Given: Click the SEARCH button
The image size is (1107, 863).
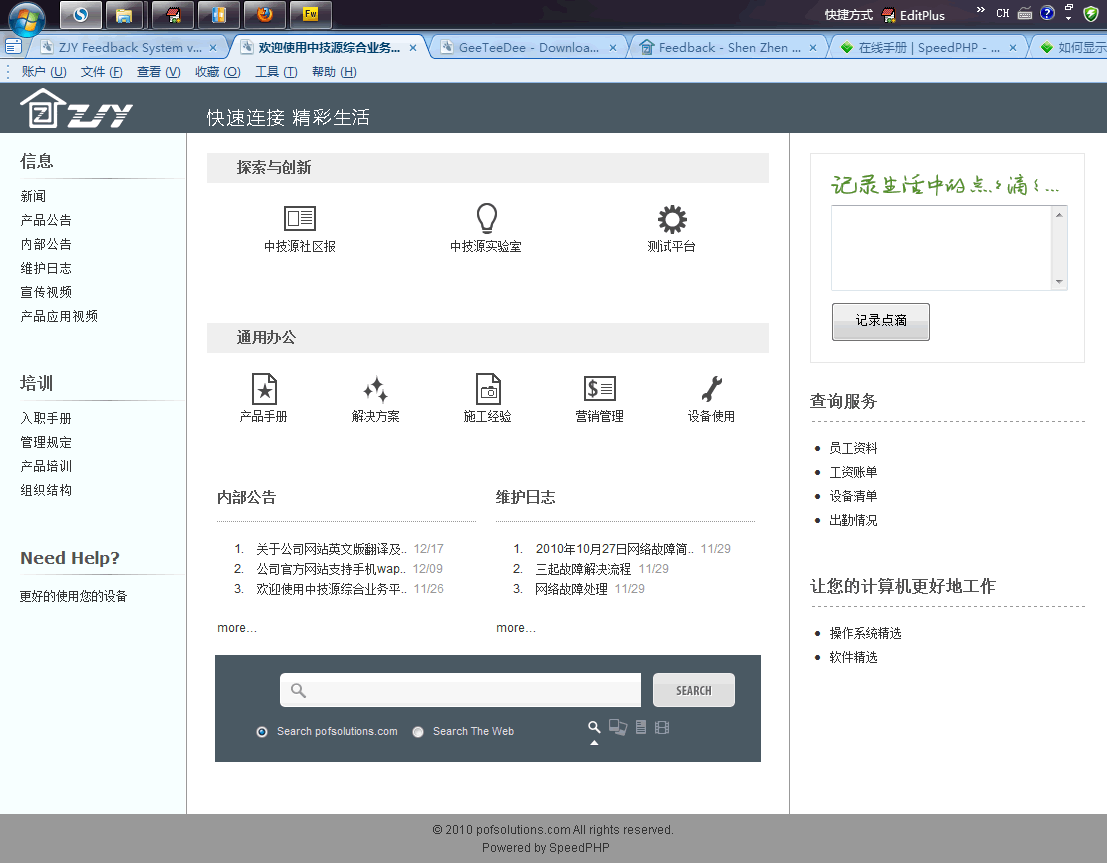Looking at the screenshot, I should pyautogui.click(x=693, y=690).
